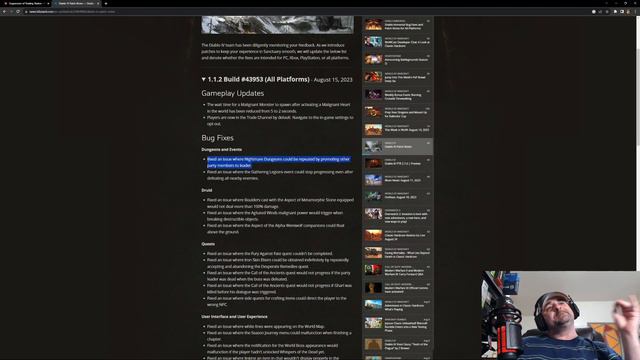Open Adventures in Classic Hardcore article
640x360 pixels.
pyautogui.click(x=398, y=306)
